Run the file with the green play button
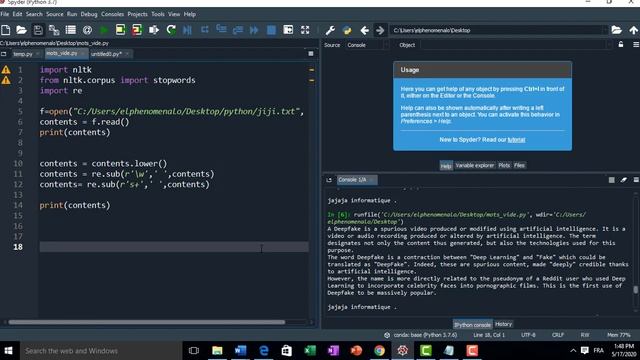Screen dimensions: 640x360 104,30
